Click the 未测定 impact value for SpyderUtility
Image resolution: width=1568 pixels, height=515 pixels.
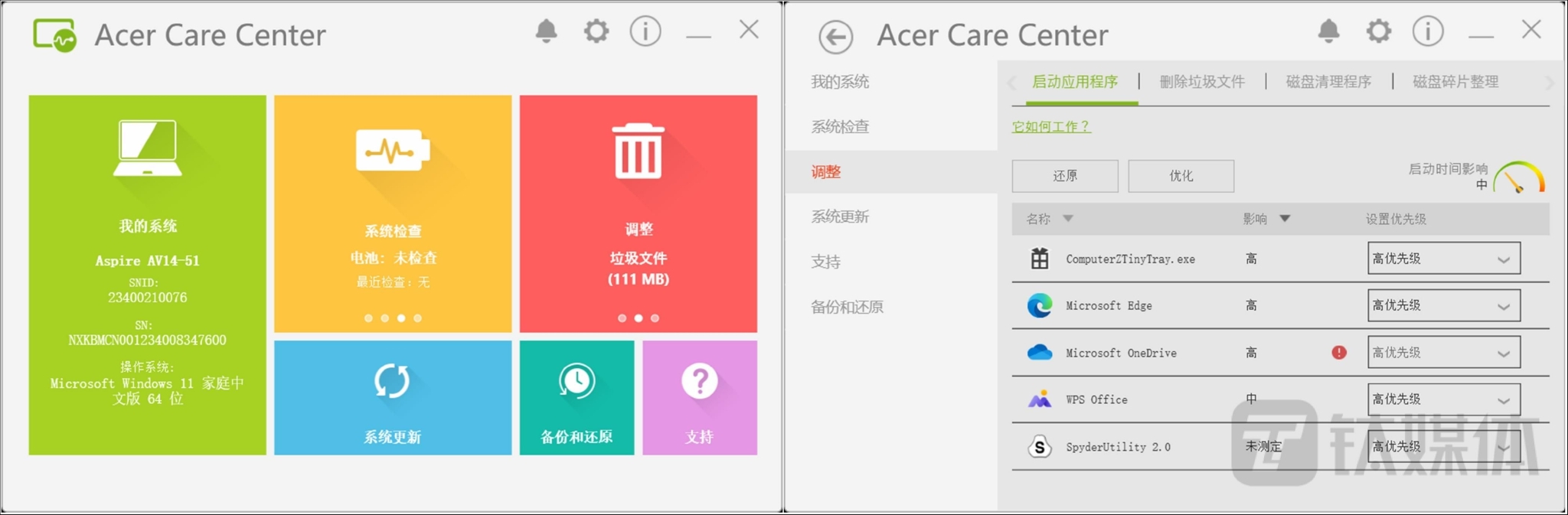1263,446
